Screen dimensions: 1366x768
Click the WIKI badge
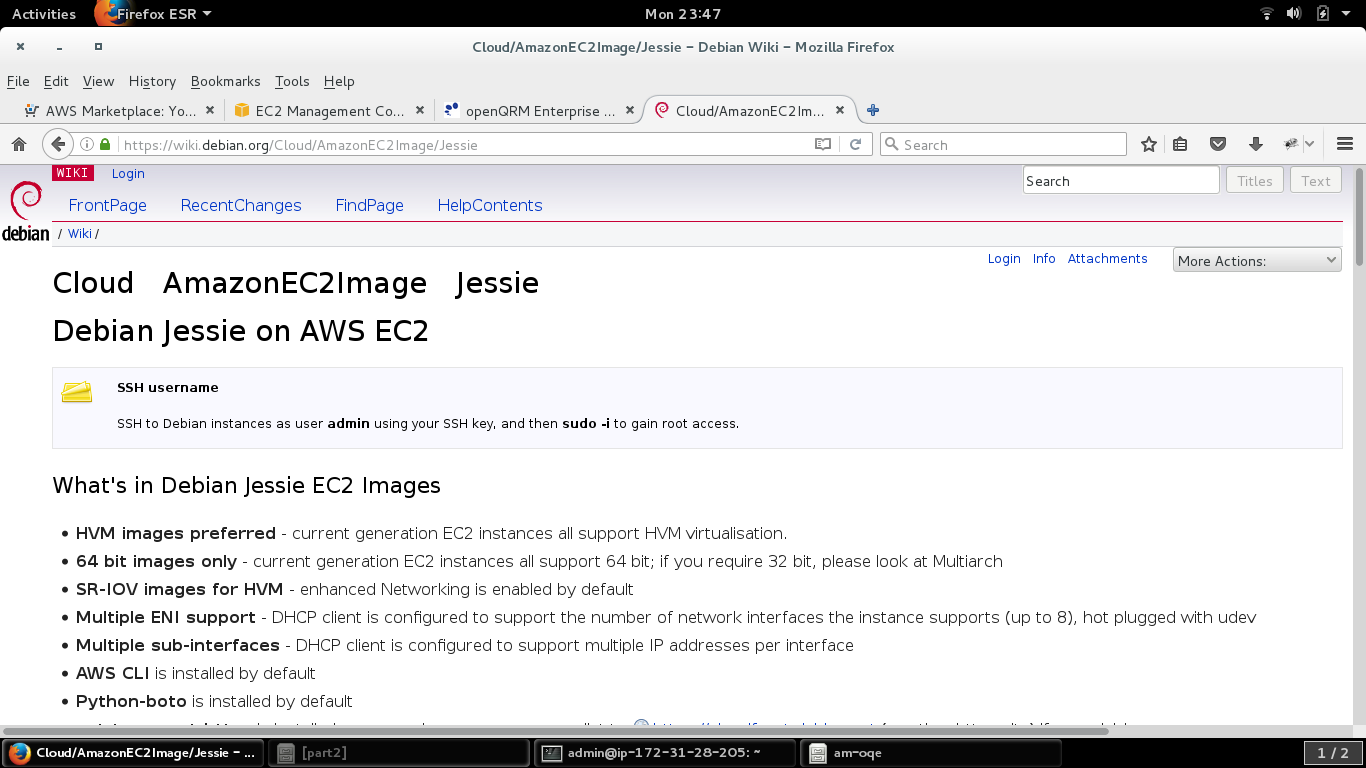[x=72, y=173]
